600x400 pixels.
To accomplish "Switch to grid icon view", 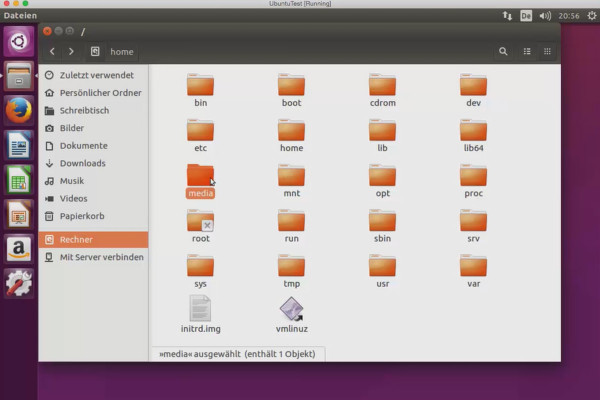I will (x=547, y=51).
